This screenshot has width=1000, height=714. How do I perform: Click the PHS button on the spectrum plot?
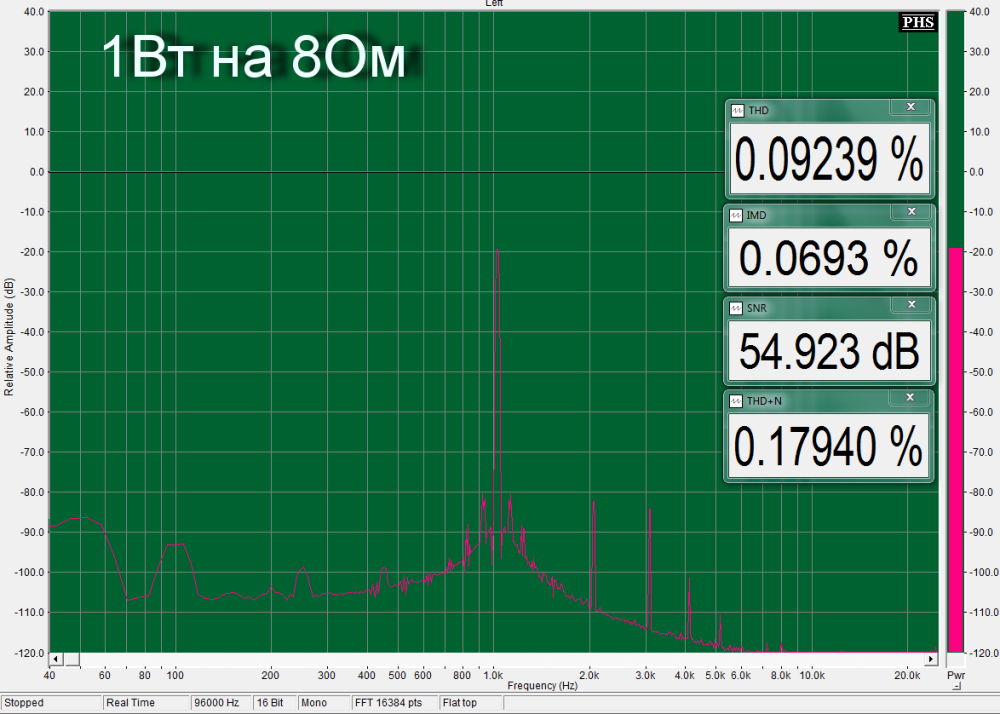pyautogui.click(x=918, y=22)
